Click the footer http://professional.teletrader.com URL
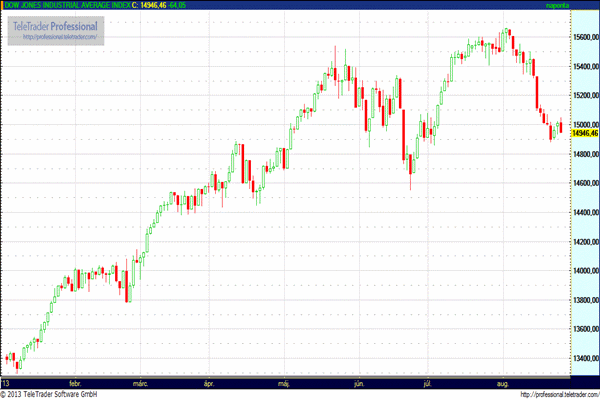The image size is (600, 400). pyautogui.click(x=542, y=393)
